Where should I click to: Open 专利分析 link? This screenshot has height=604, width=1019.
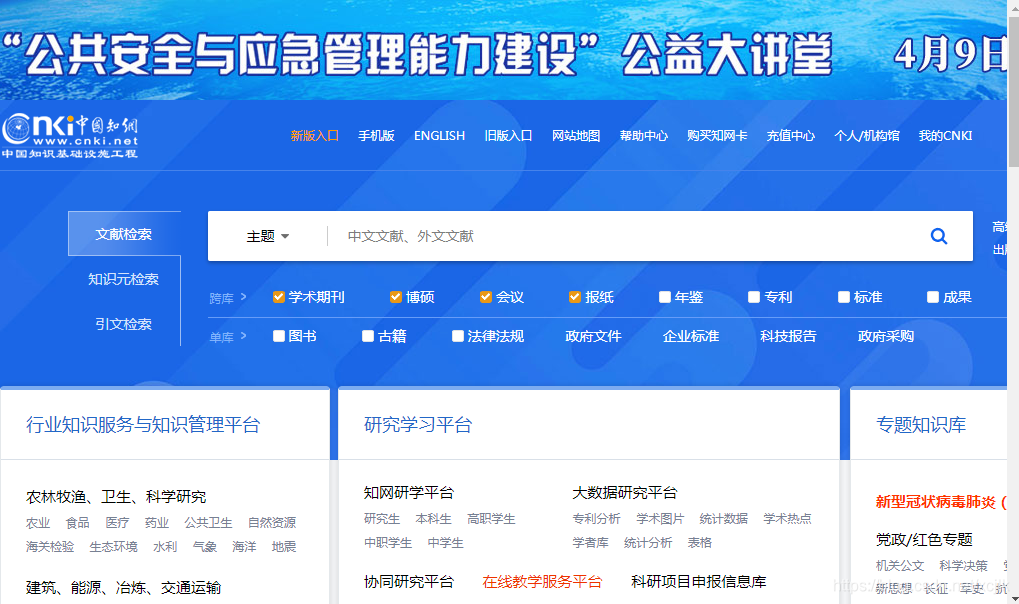[597, 519]
